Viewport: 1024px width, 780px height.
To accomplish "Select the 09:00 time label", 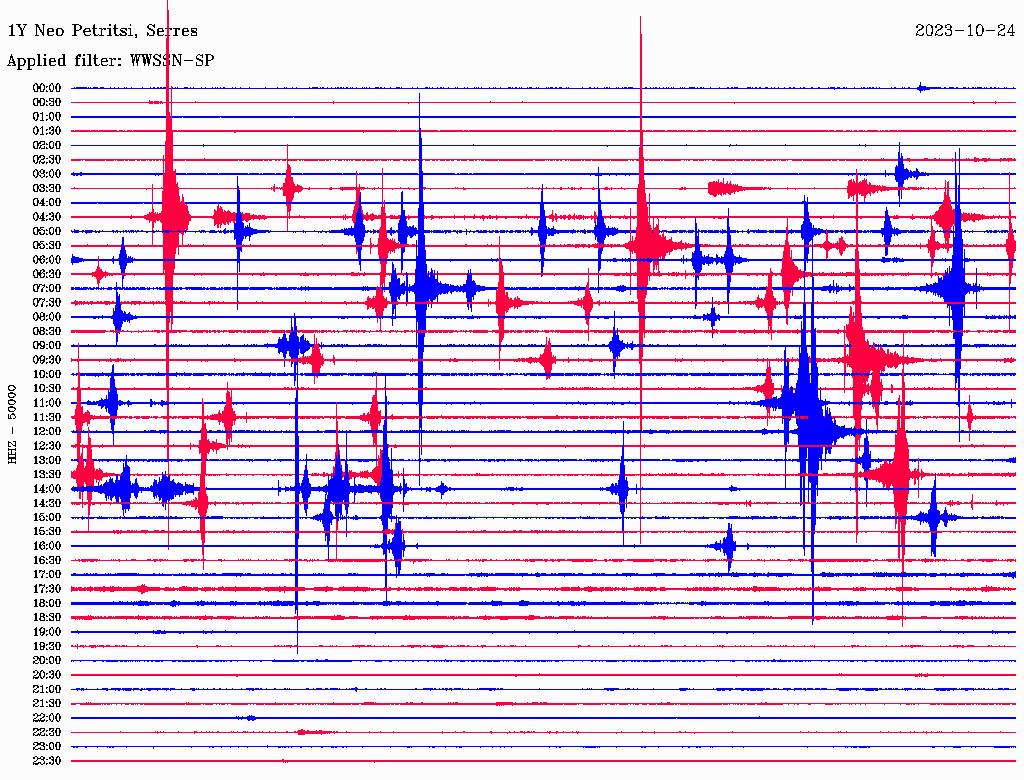I will coord(47,346).
